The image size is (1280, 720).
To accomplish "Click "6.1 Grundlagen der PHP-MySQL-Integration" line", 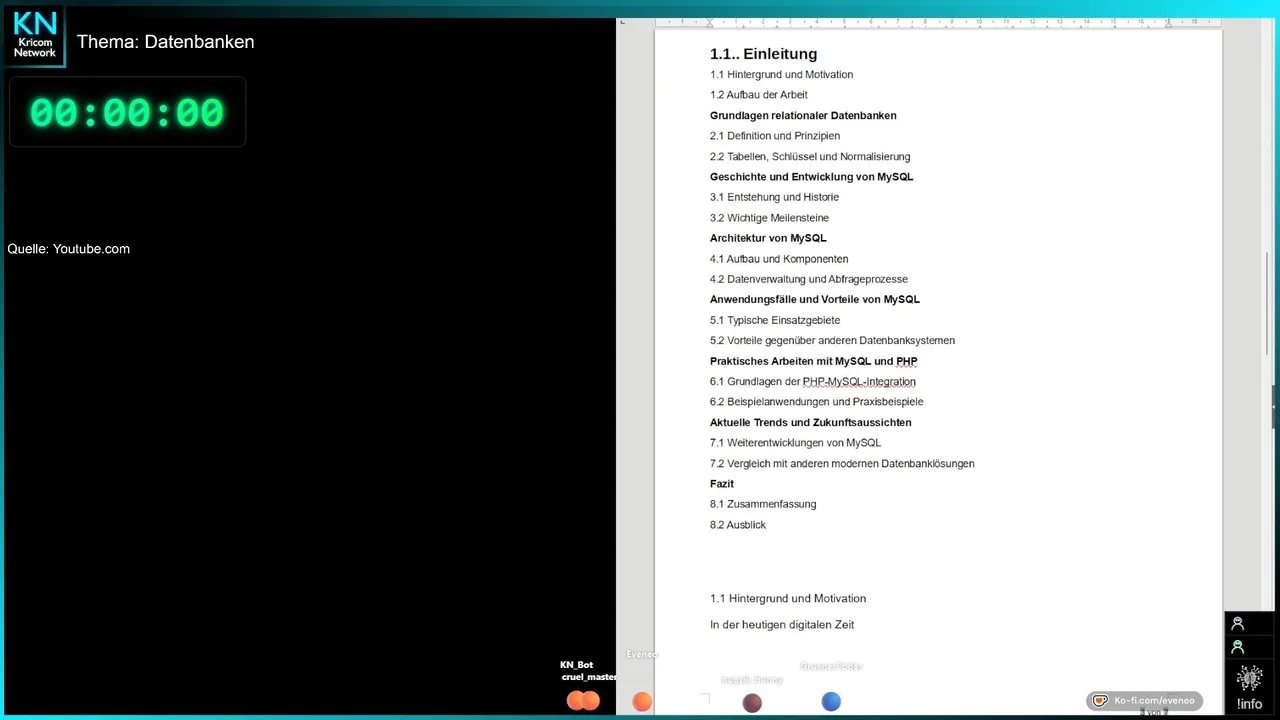I will tap(813, 382).
